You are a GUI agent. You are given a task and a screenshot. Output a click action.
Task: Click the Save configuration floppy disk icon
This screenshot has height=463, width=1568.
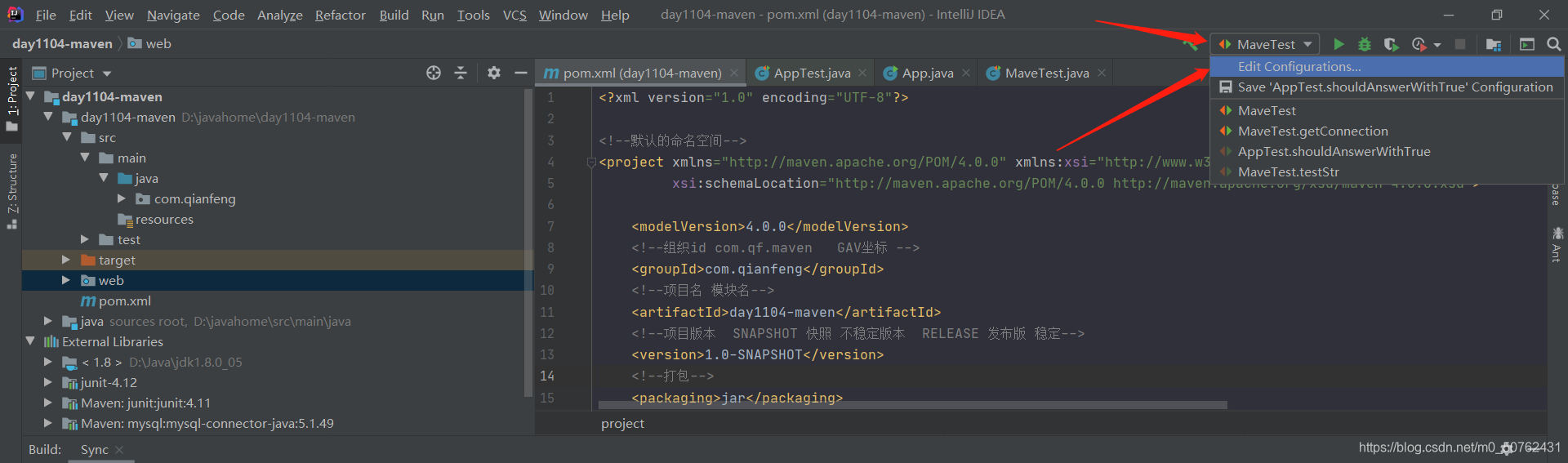(x=1226, y=87)
